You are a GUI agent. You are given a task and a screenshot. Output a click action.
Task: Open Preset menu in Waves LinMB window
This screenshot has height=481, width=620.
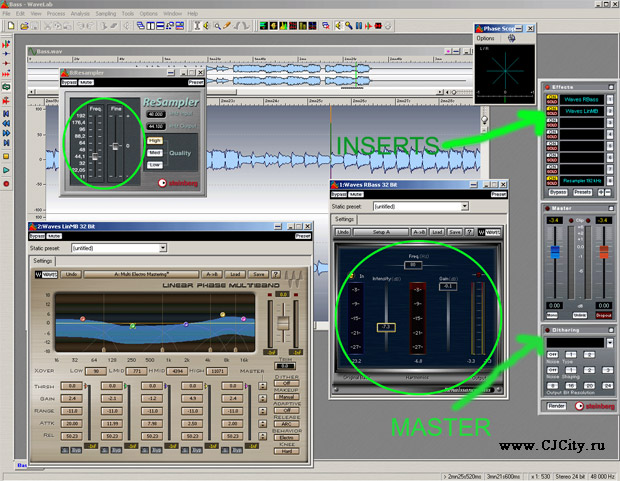(x=303, y=236)
